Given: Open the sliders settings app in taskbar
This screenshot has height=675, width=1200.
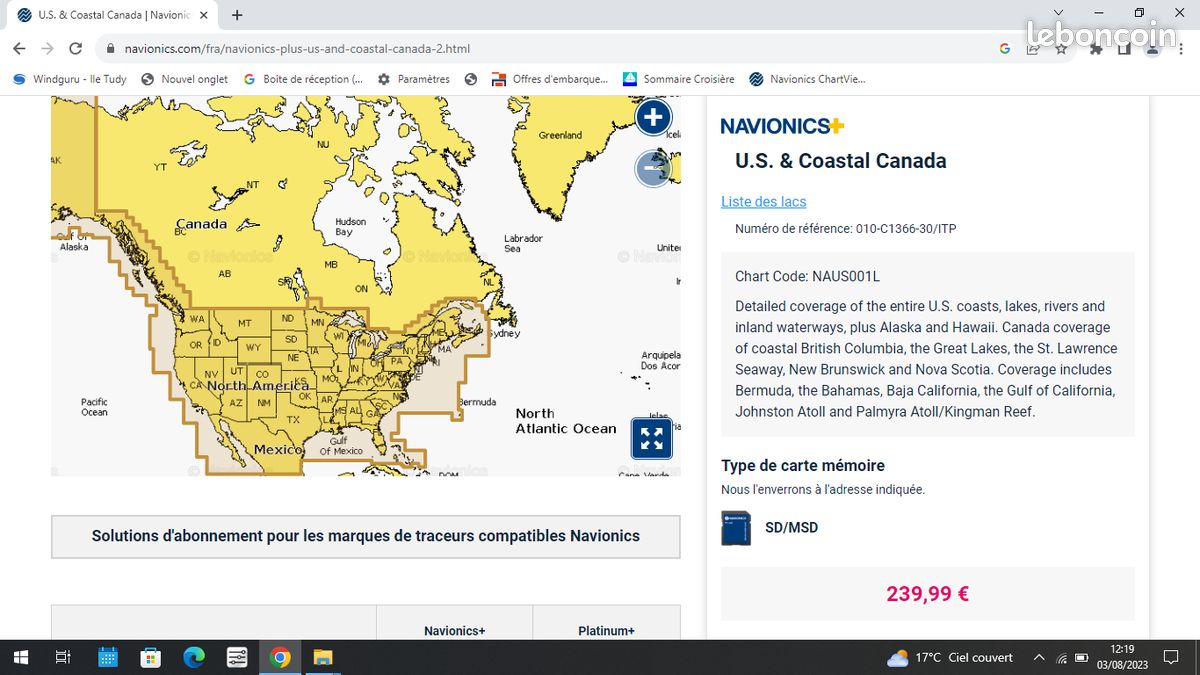Looking at the screenshot, I should pos(237,657).
